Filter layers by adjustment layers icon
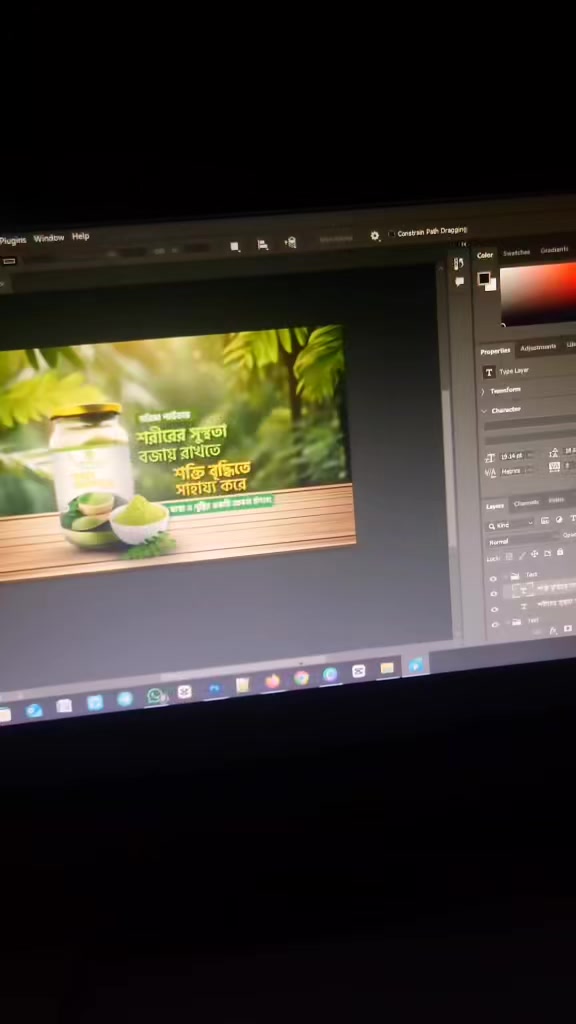 [x=559, y=520]
